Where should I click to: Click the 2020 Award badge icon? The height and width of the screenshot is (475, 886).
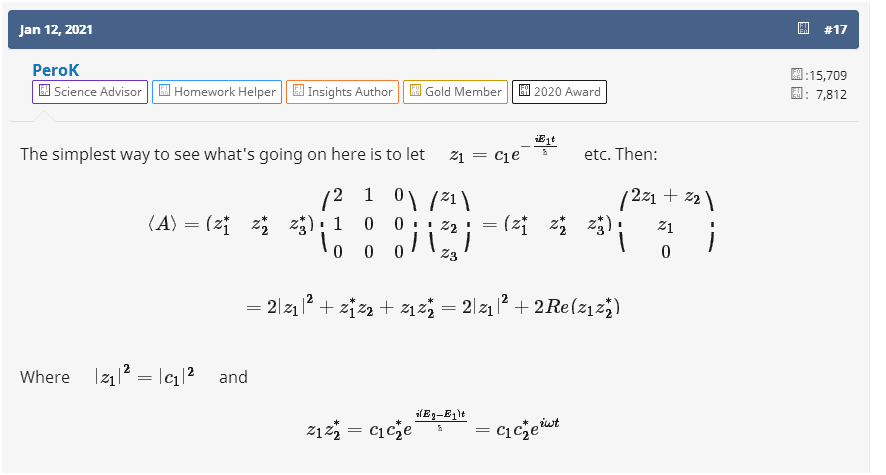tap(524, 91)
